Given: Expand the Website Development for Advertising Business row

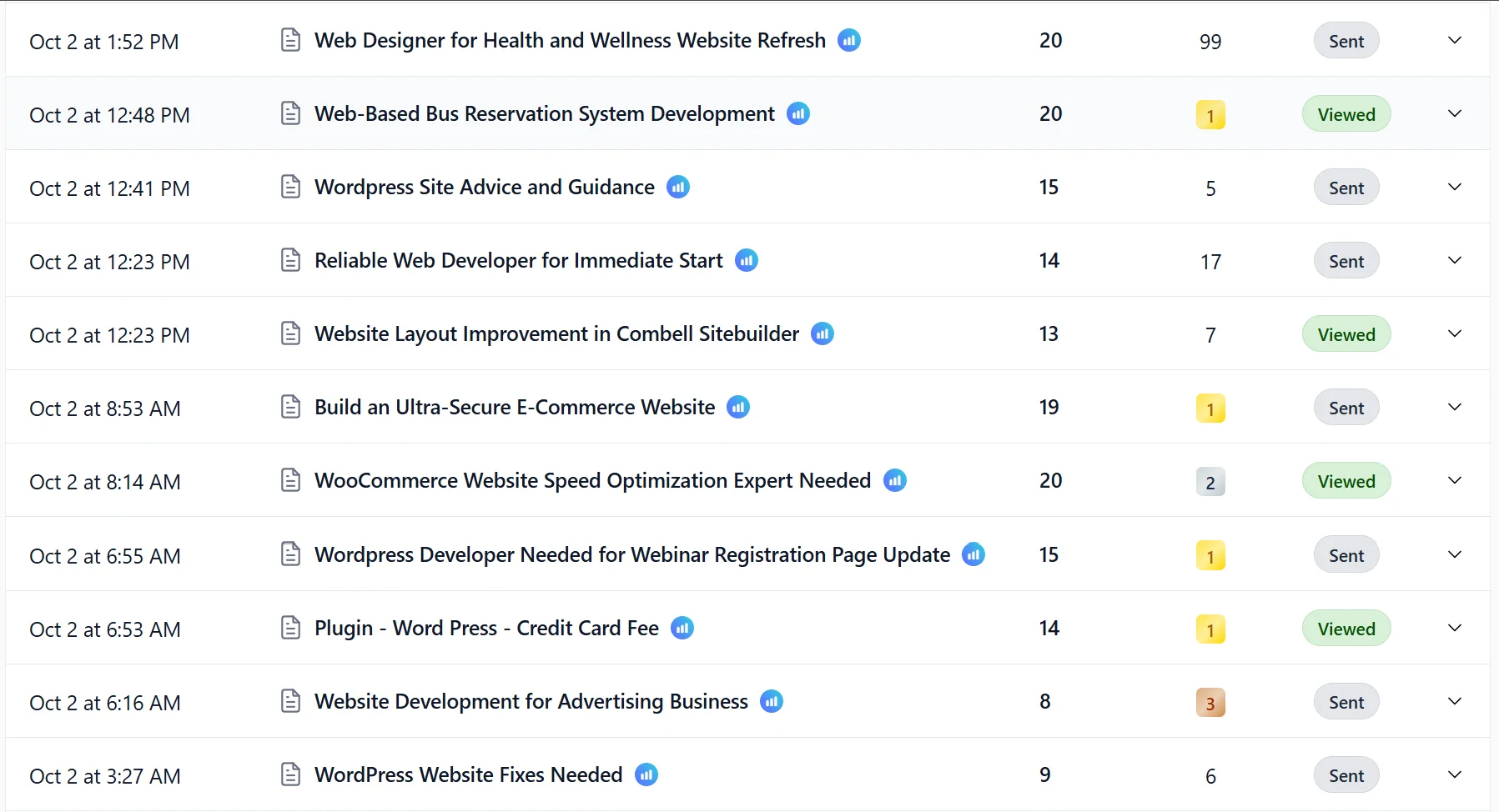Looking at the screenshot, I should 1455,702.
